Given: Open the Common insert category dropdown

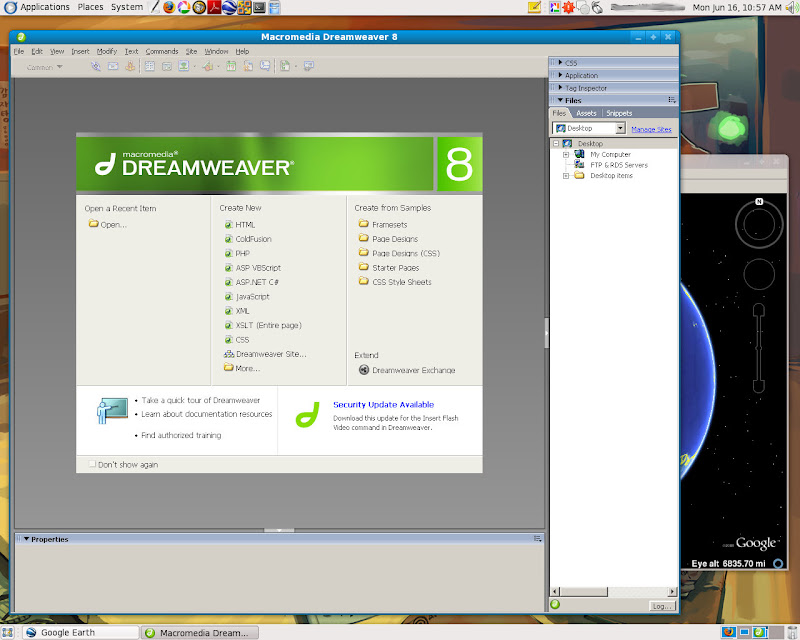Looking at the screenshot, I should [45, 67].
